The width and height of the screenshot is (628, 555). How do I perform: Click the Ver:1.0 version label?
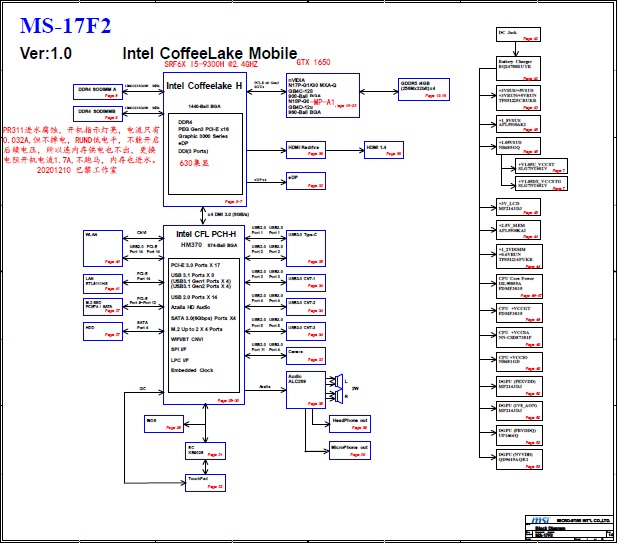coord(46,53)
